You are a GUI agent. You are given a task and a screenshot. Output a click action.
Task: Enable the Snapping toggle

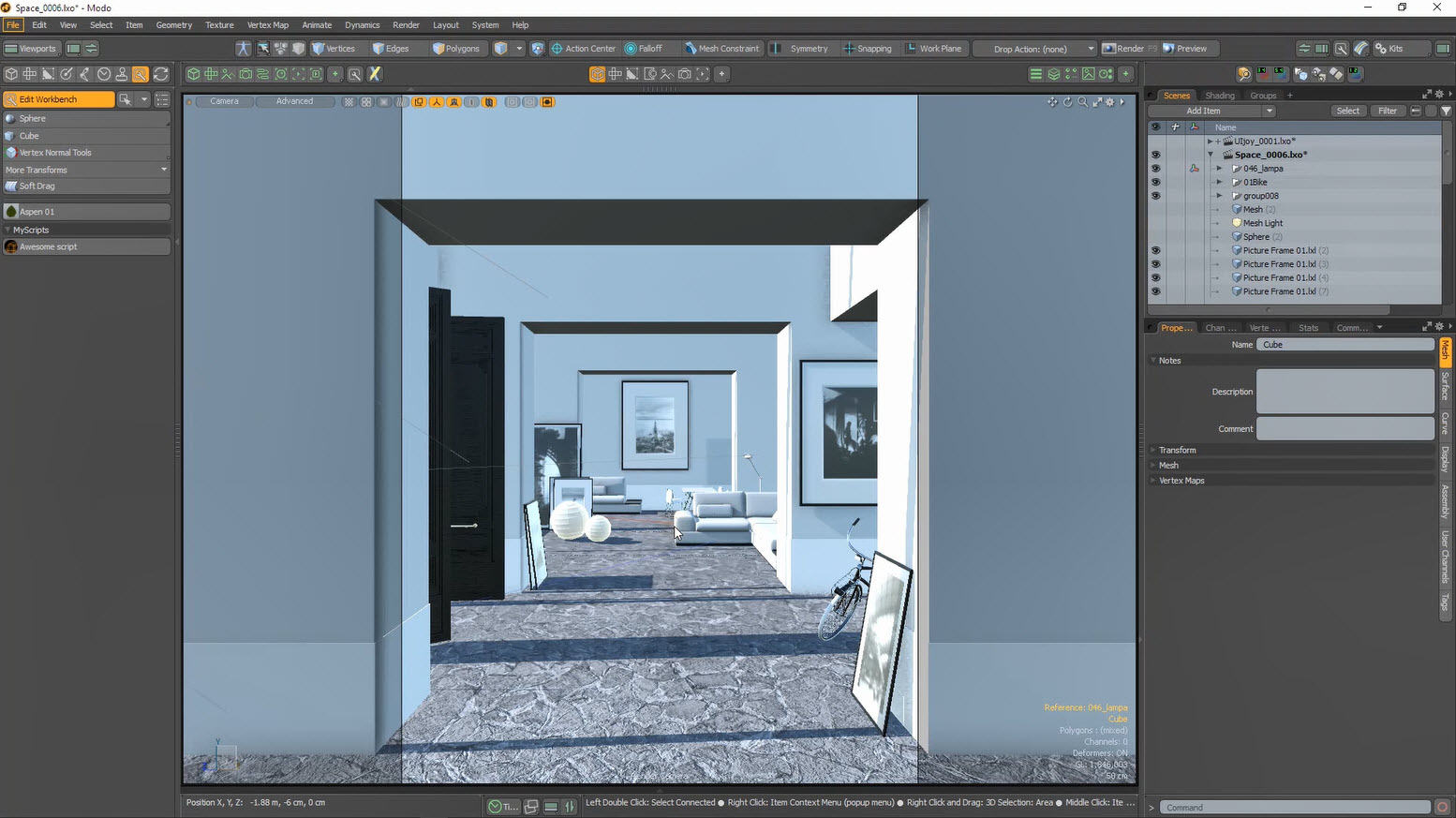[868, 49]
